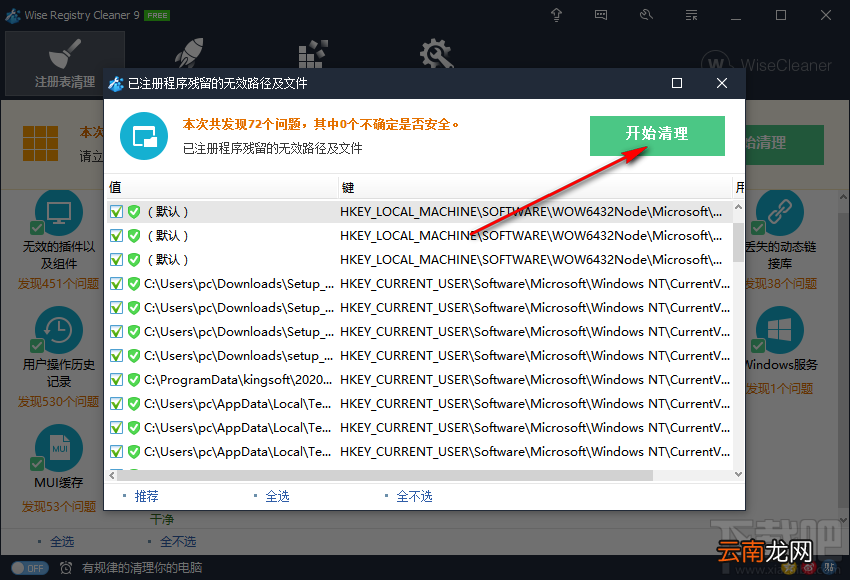850x580 pixels.
Task: Click the alarm clock schedule icon
Action: [66, 568]
